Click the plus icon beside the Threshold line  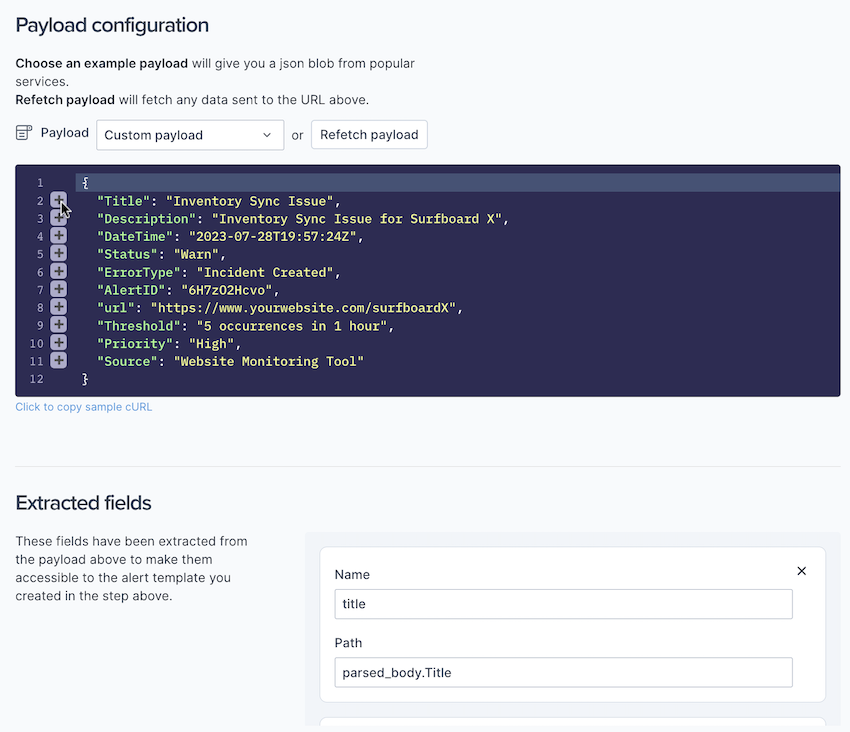point(58,325)
